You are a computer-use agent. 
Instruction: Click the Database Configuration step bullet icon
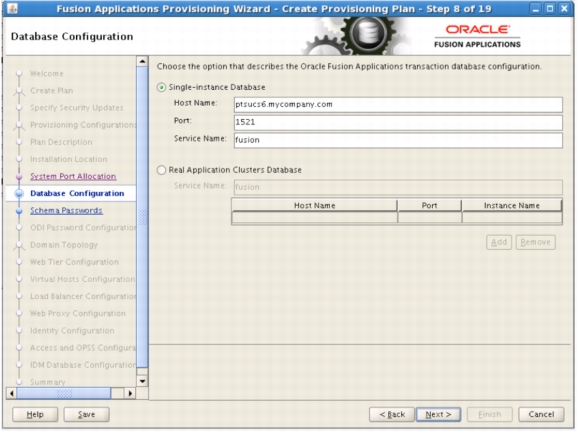[19, 194]
